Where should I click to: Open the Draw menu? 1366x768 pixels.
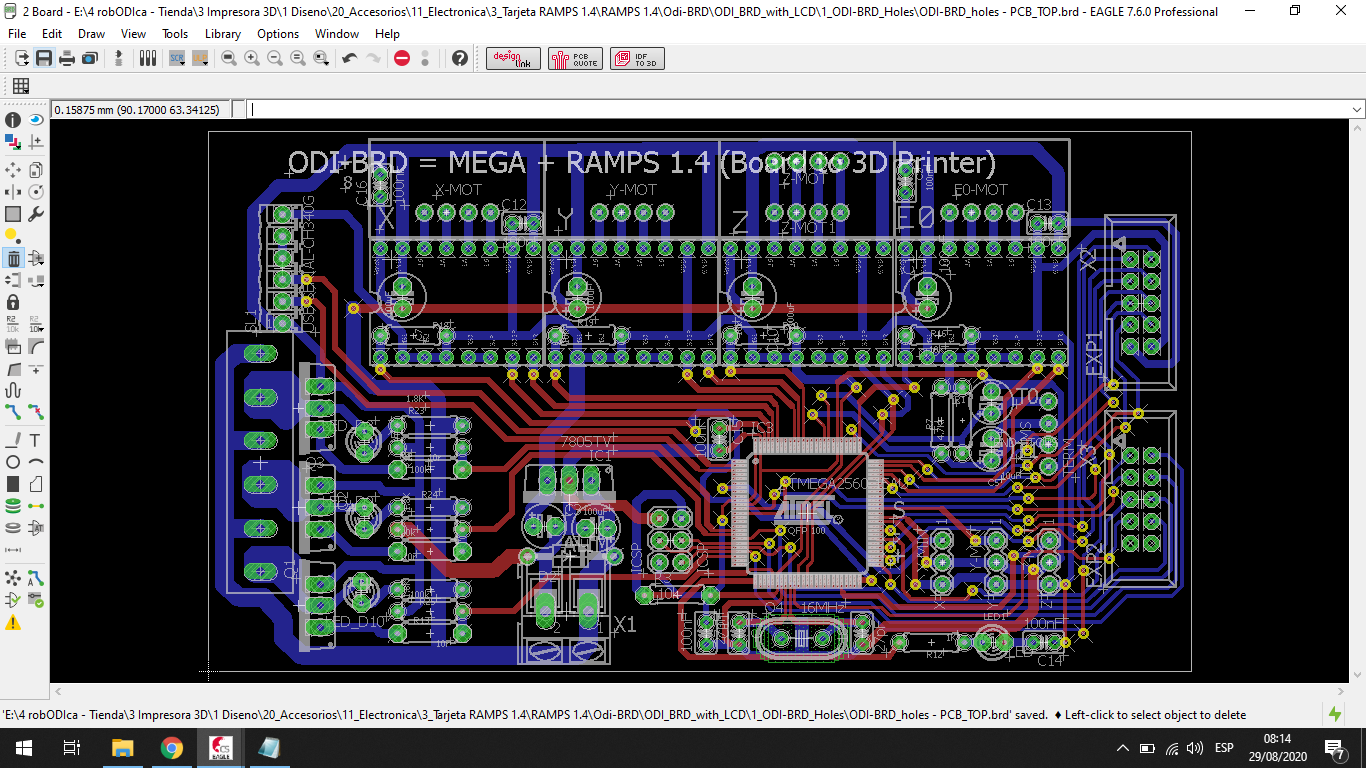point(91,33)
